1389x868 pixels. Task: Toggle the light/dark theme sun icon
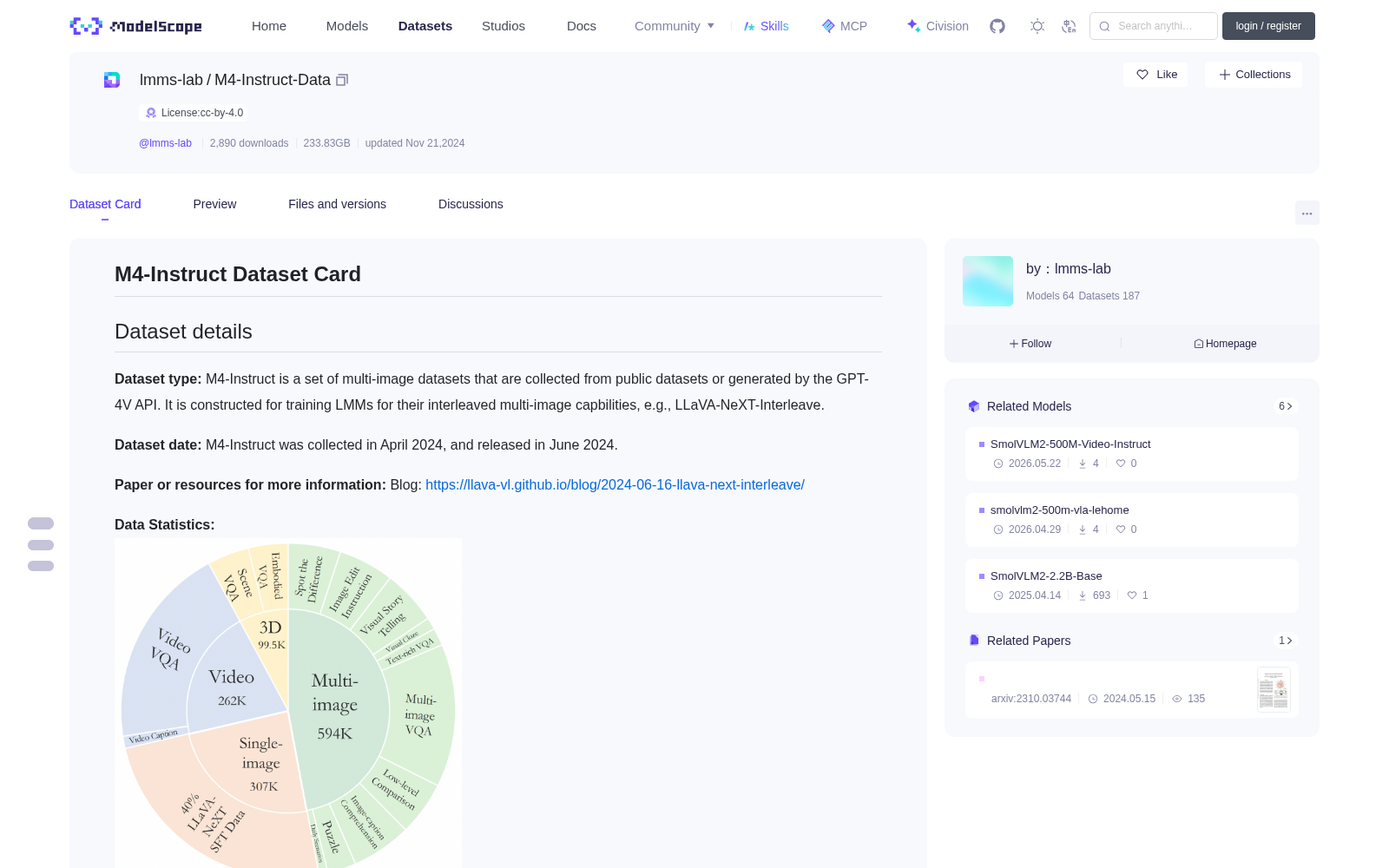pyautogui.click(x=1037, y=26)
